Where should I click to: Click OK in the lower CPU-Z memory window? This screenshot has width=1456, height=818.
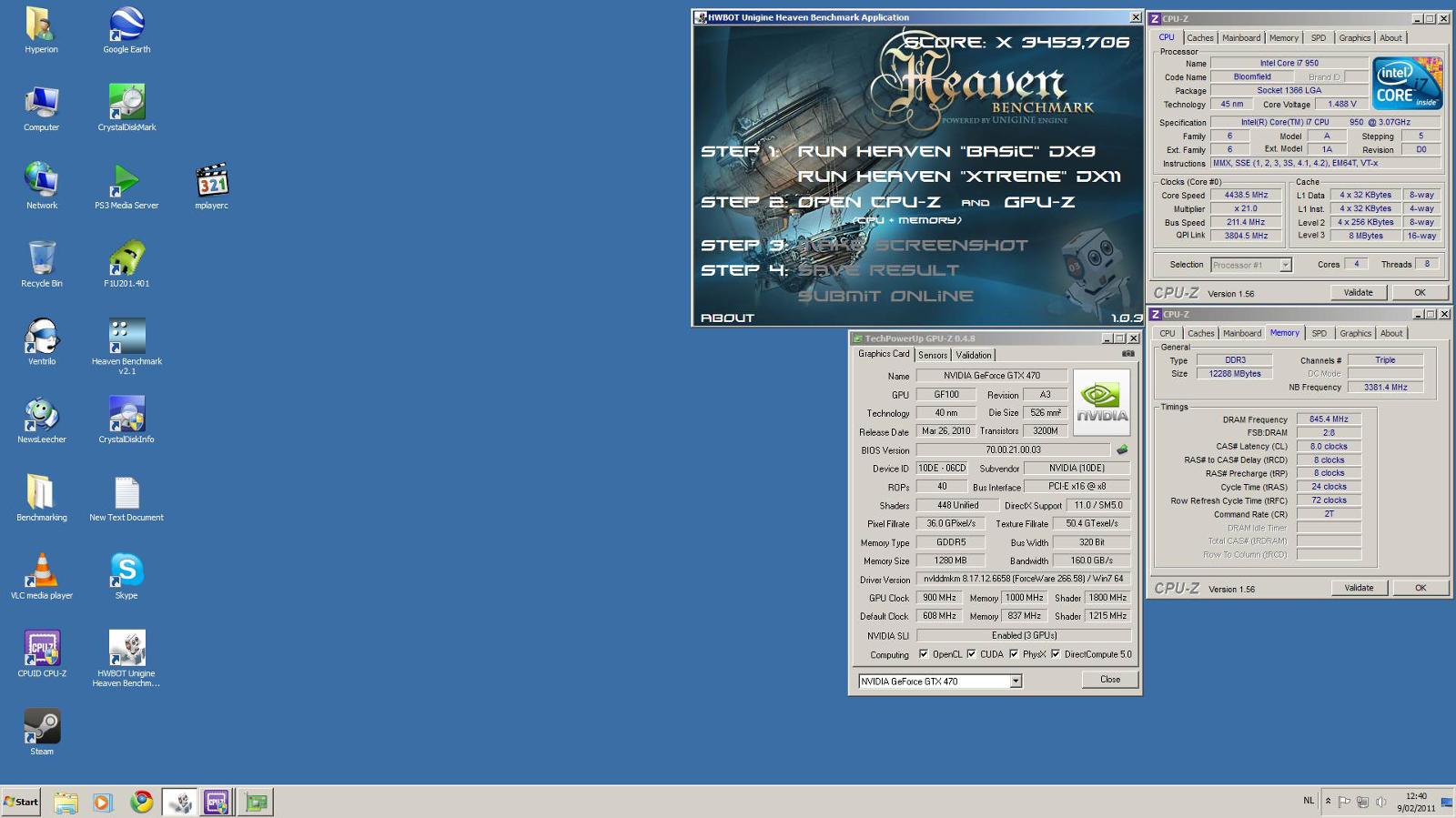(1421, 589)
